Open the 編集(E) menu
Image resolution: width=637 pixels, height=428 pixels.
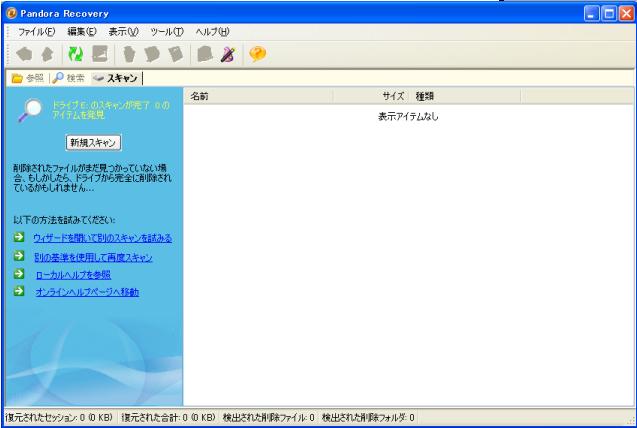82,32
